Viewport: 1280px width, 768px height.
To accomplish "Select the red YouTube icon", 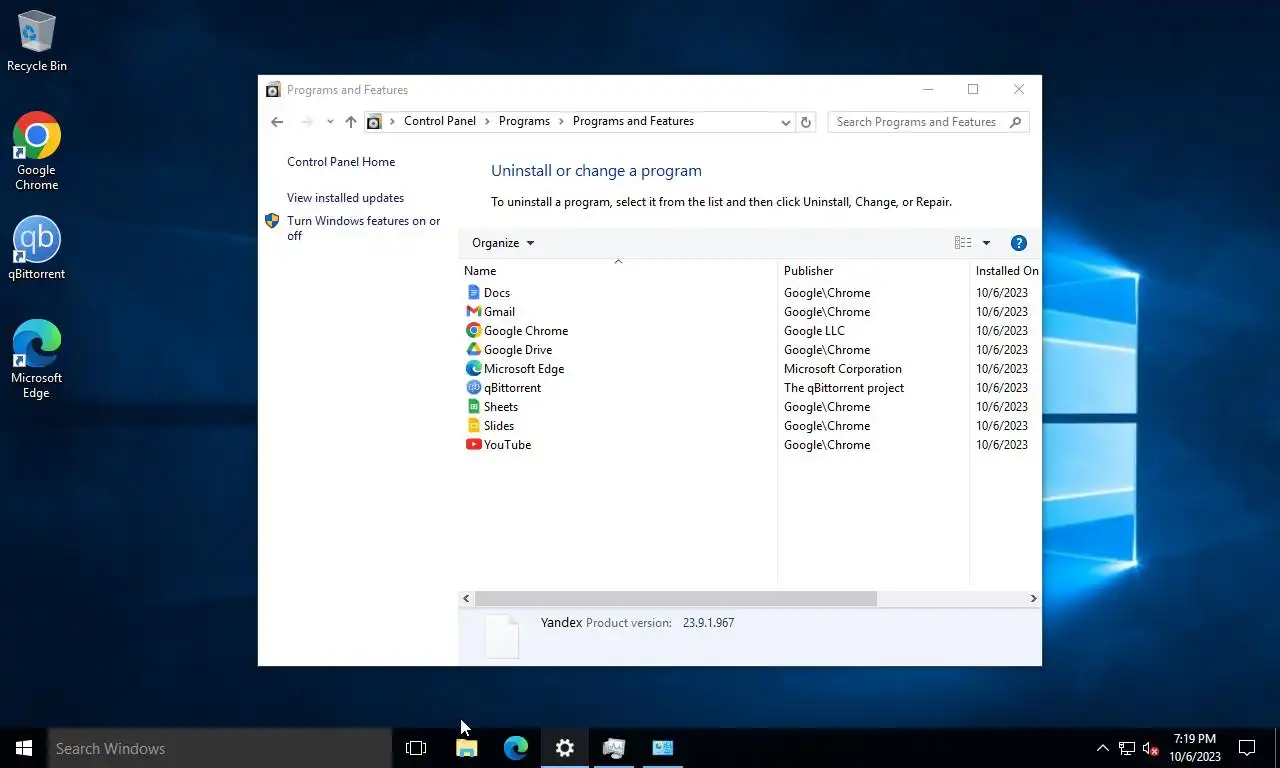I will pos(474,444).
